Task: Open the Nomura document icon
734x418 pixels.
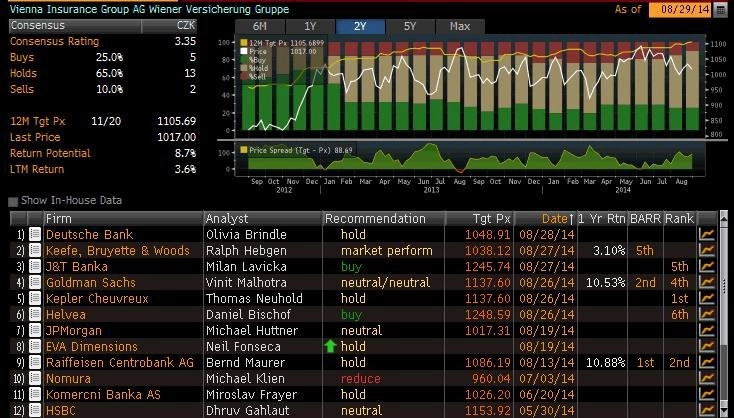Action: click(35, 378)
